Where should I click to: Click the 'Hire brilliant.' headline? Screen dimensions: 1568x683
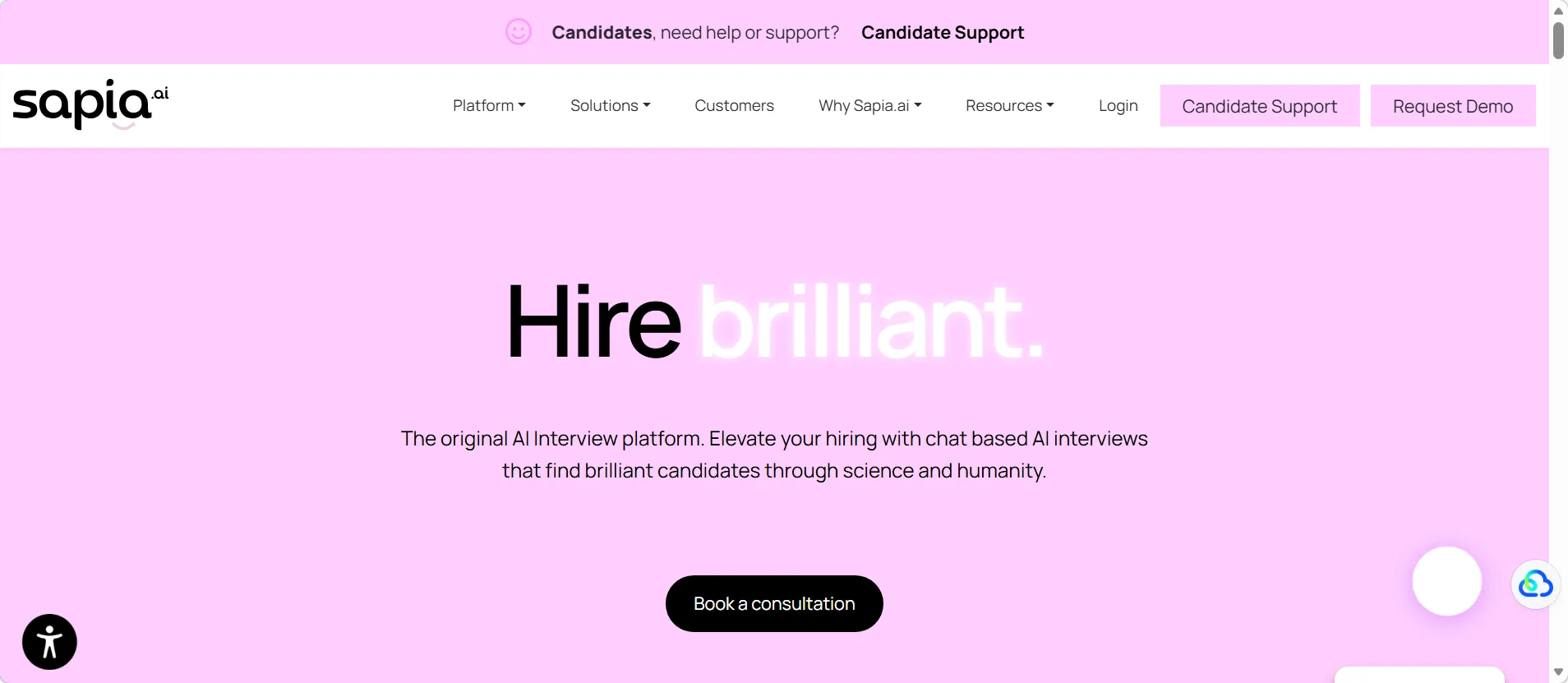tap(774, 321)
